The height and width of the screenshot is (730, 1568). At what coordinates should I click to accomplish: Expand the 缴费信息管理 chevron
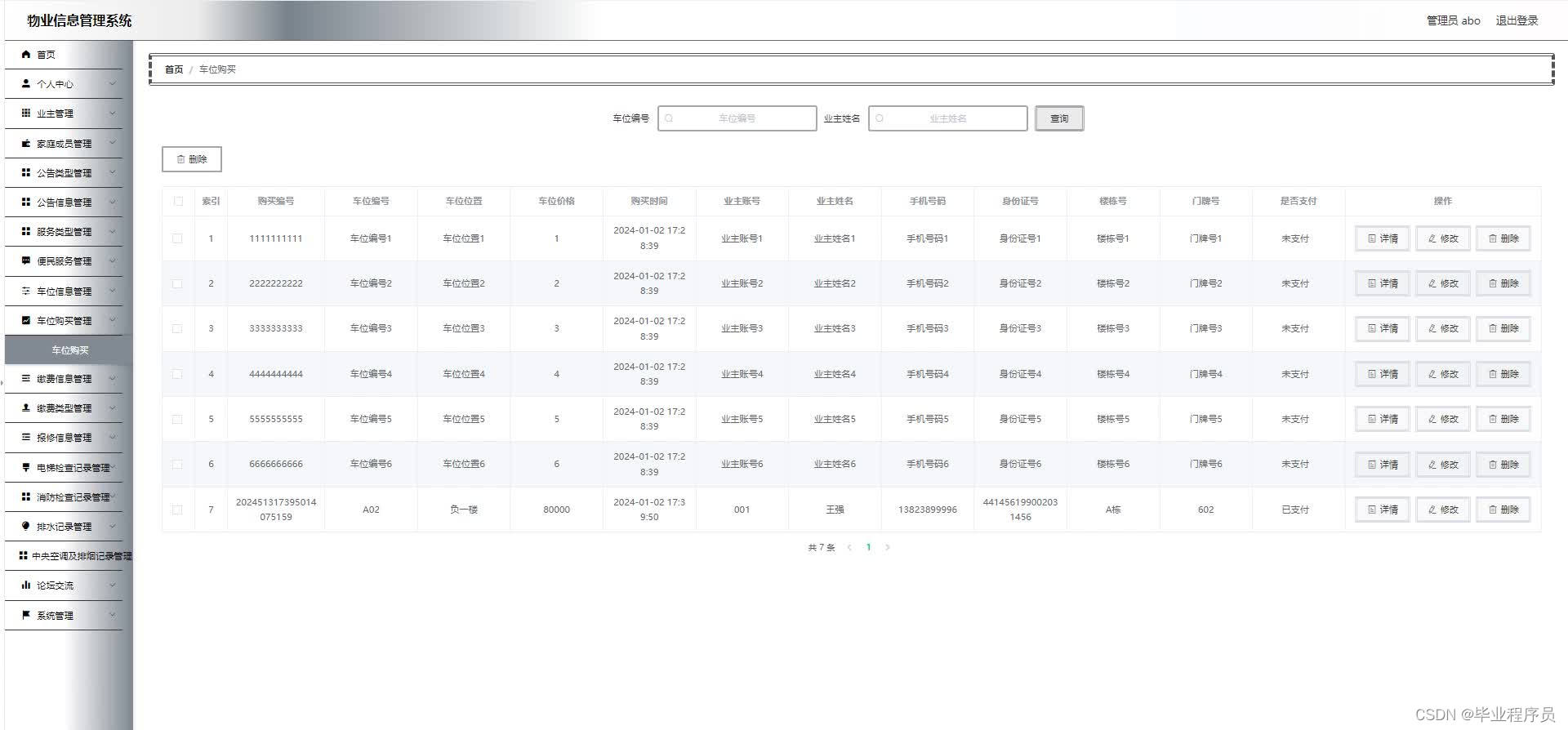[113, 379]
